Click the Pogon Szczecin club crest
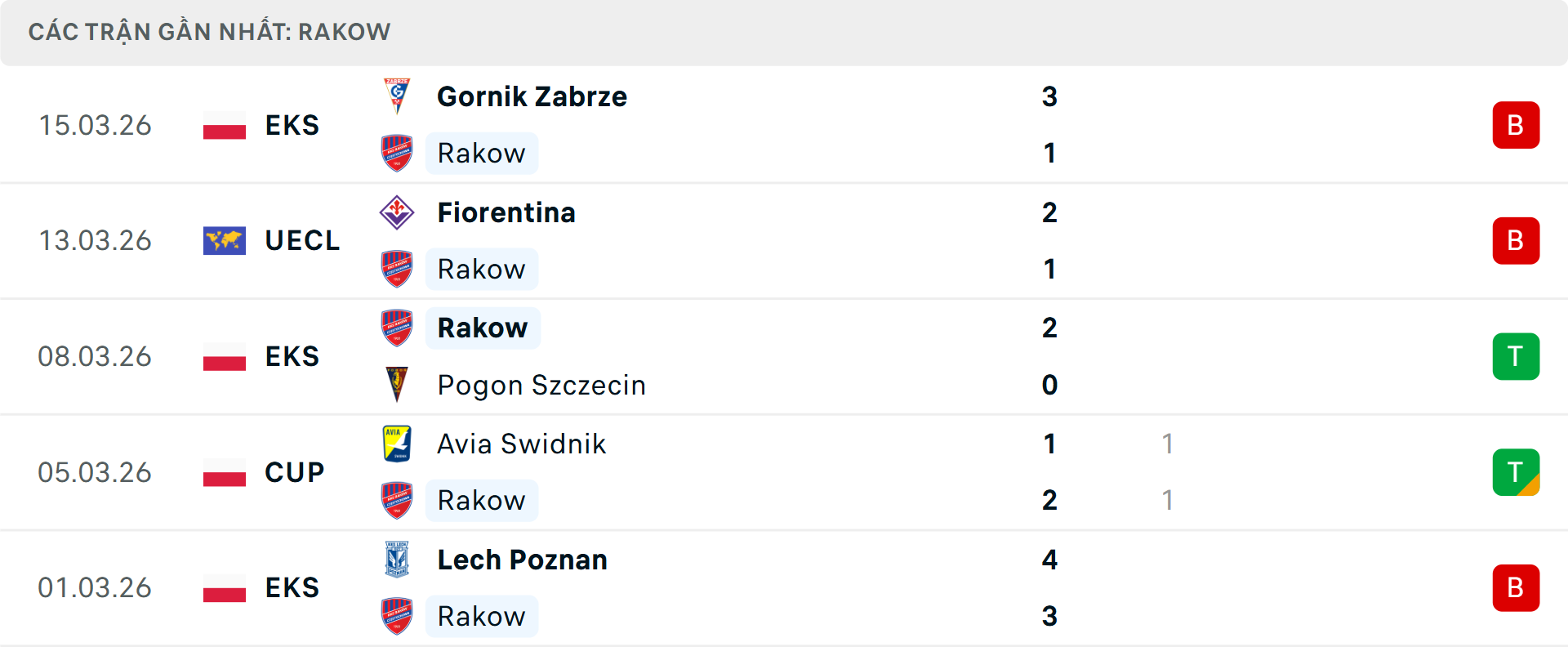The image size is (1568, 647). click(397, 385)
